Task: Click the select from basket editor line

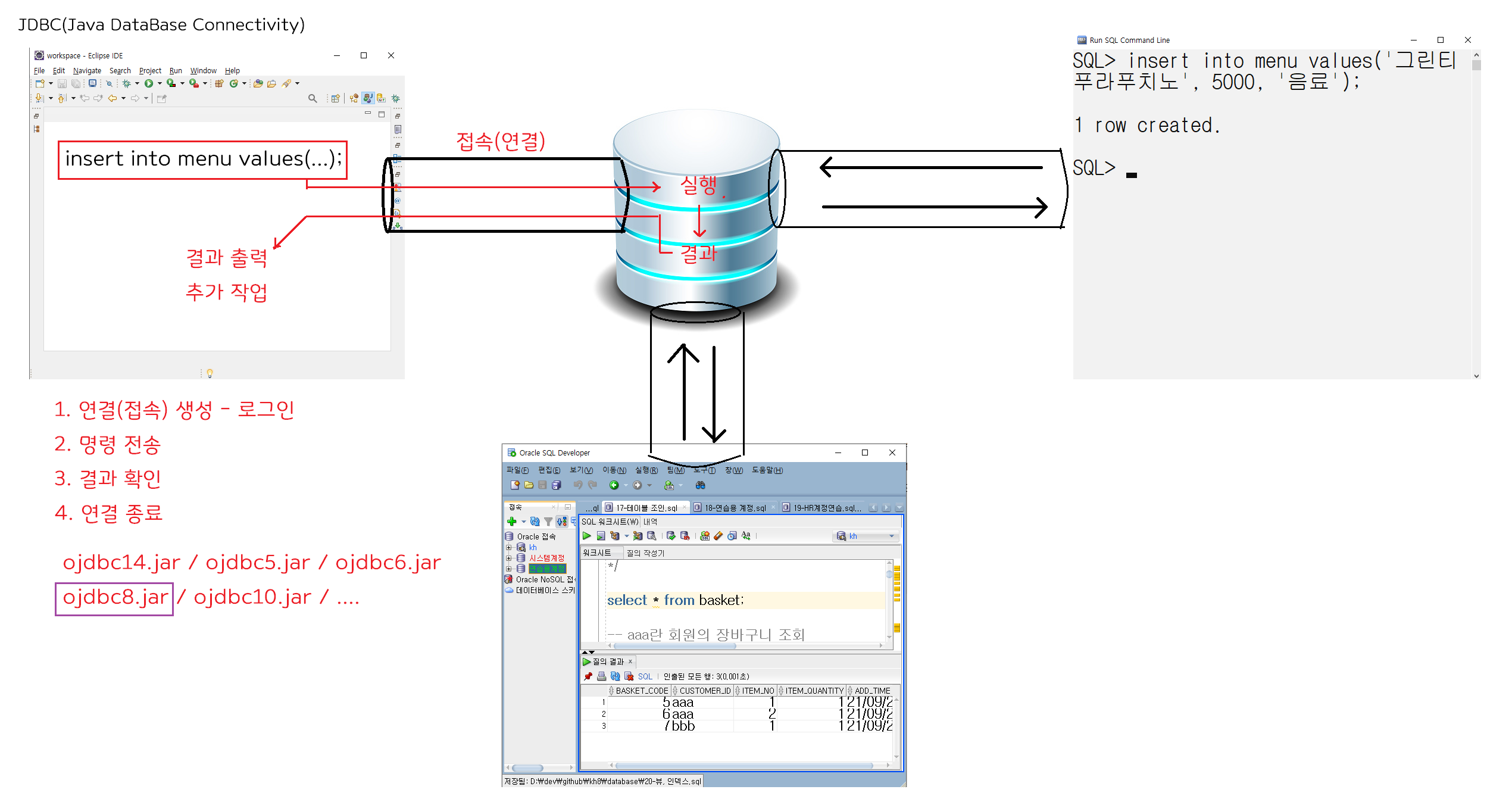Action: (675, 600)
